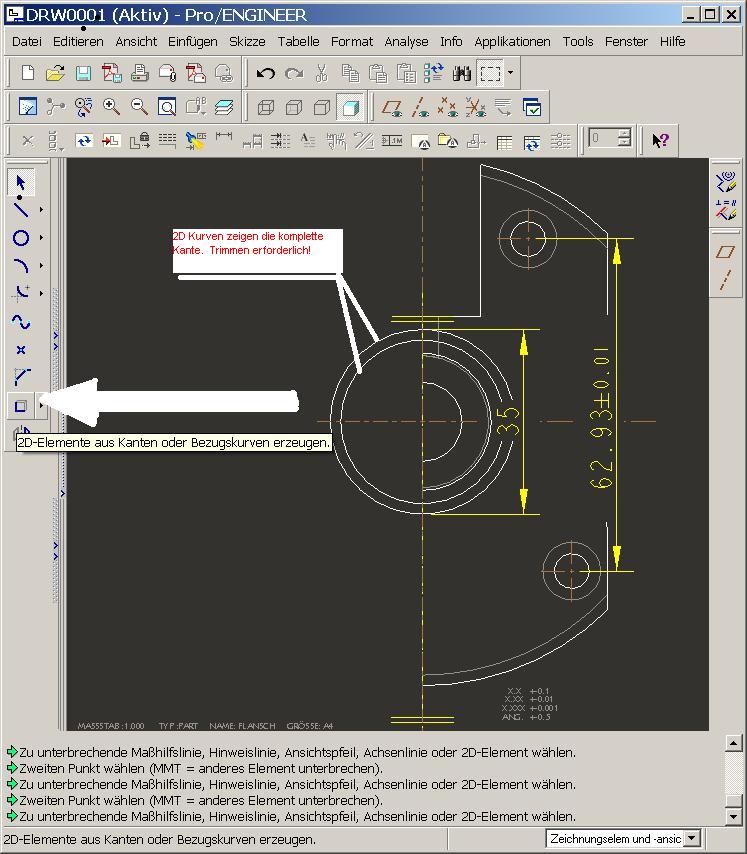Toggle wireframe display mode
Image resolution: width=747 pixels, height=854 pixels.
click(266, 107)
